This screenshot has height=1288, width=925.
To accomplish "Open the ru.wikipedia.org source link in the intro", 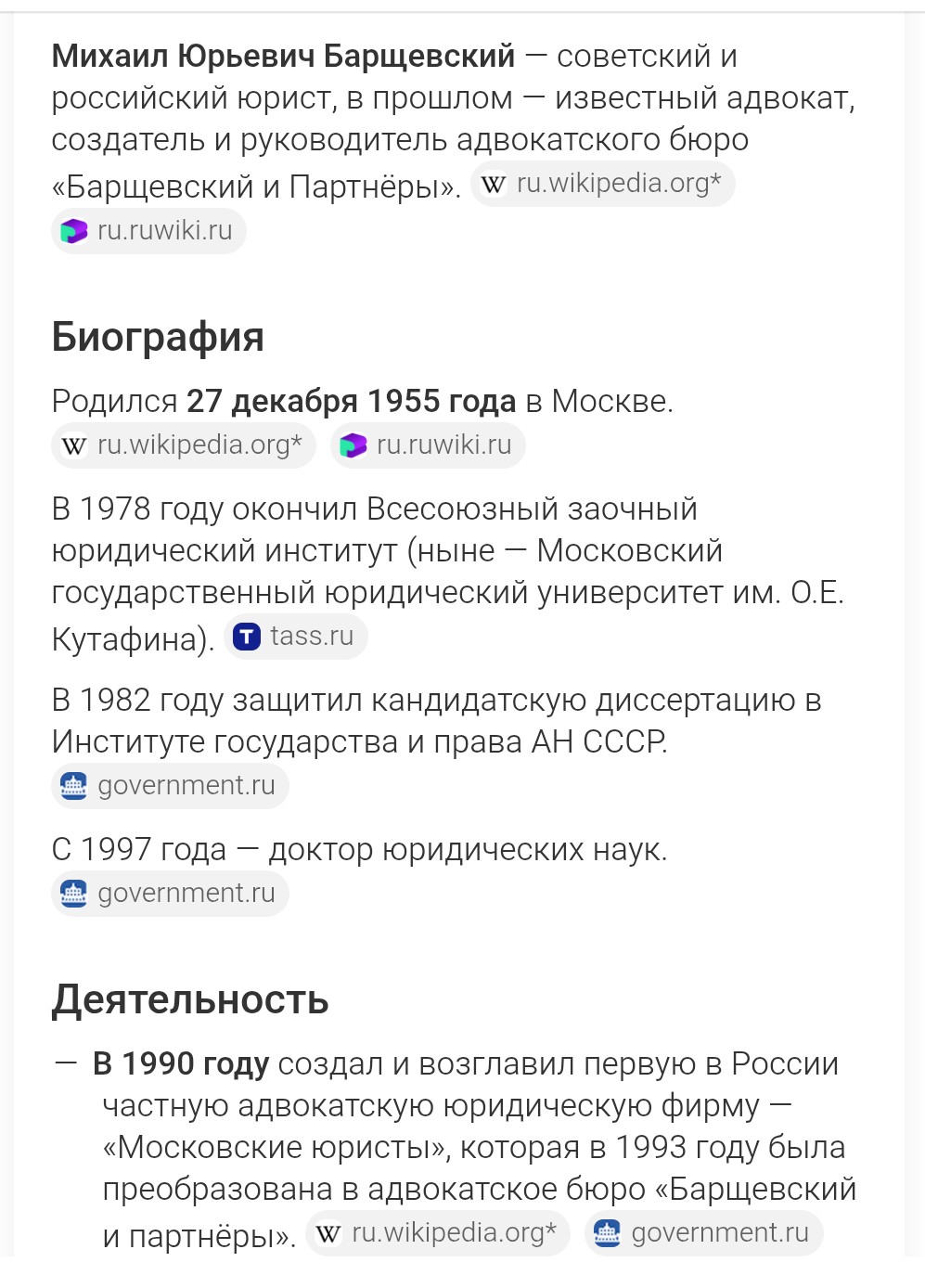I will 619,184.
